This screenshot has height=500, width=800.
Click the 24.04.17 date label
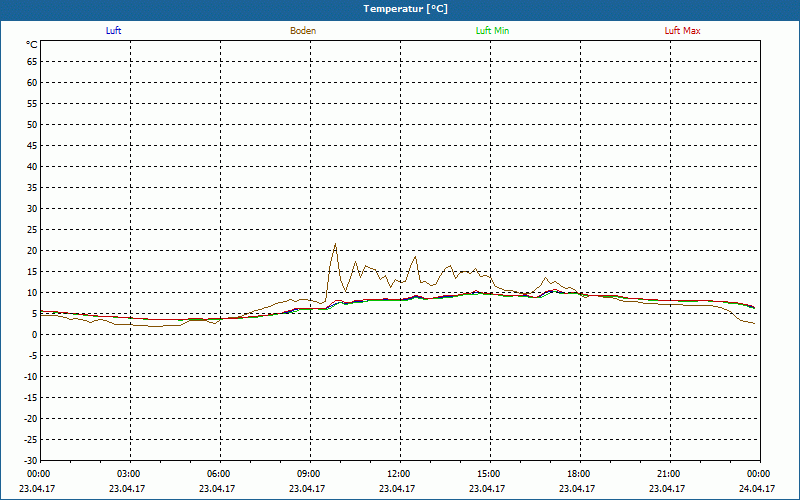coord(757,488)
